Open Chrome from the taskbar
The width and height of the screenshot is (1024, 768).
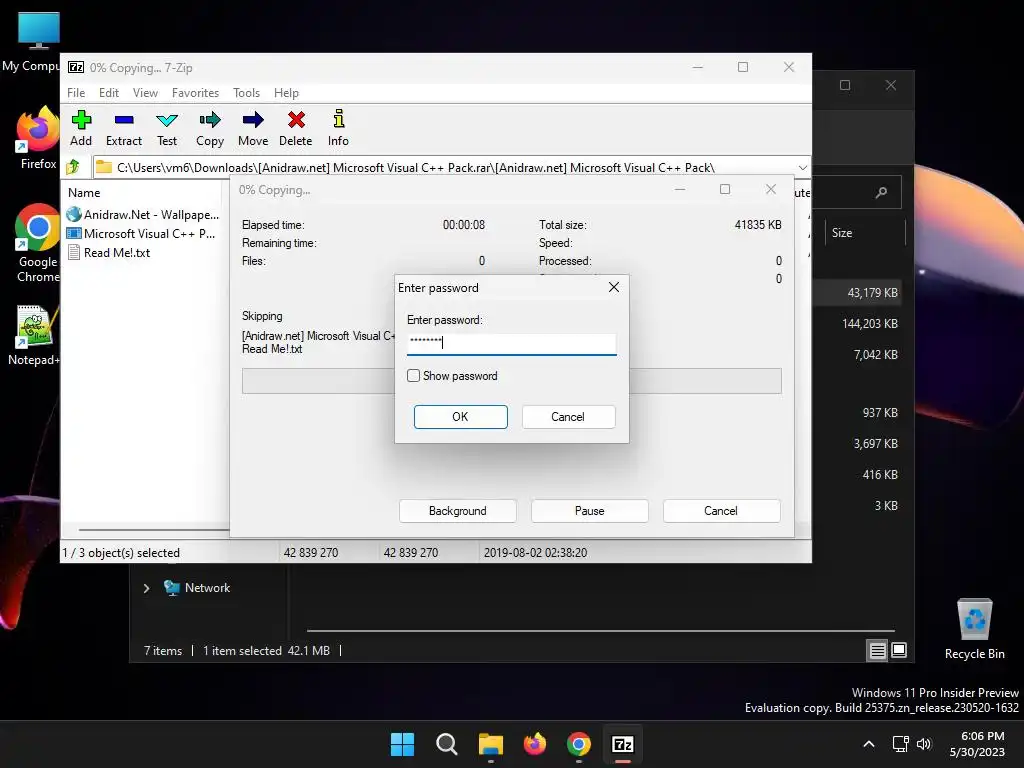tap(579, 744)
